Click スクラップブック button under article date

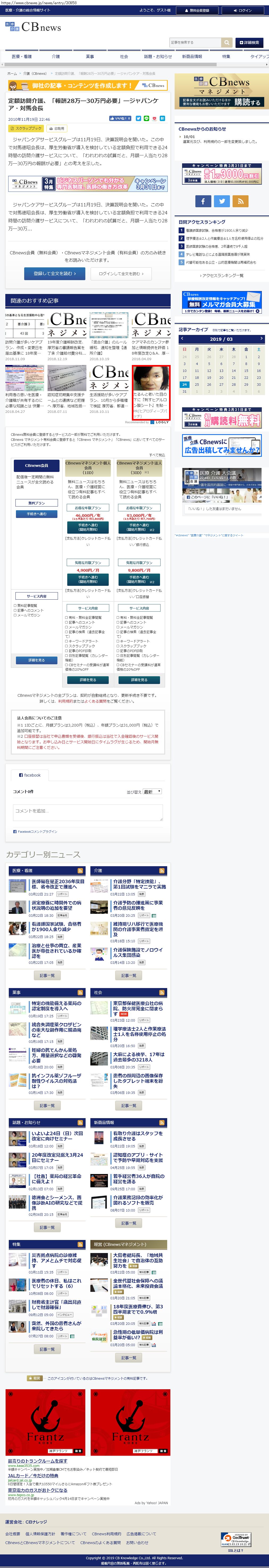point(26,128)
